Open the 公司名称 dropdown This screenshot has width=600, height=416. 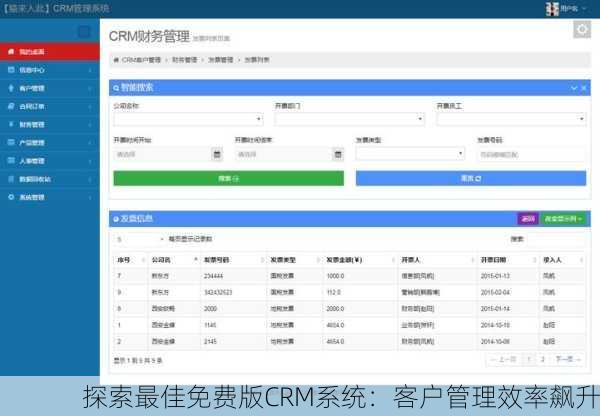tap(188, 119)
